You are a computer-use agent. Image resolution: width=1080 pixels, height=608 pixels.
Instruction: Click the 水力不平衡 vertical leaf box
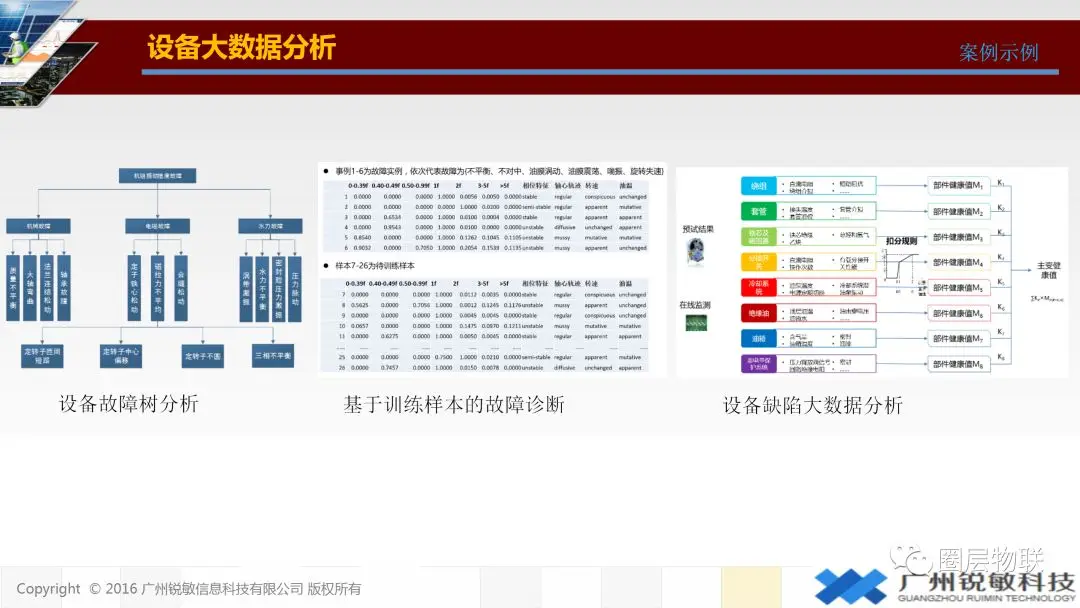coord(262,288)
